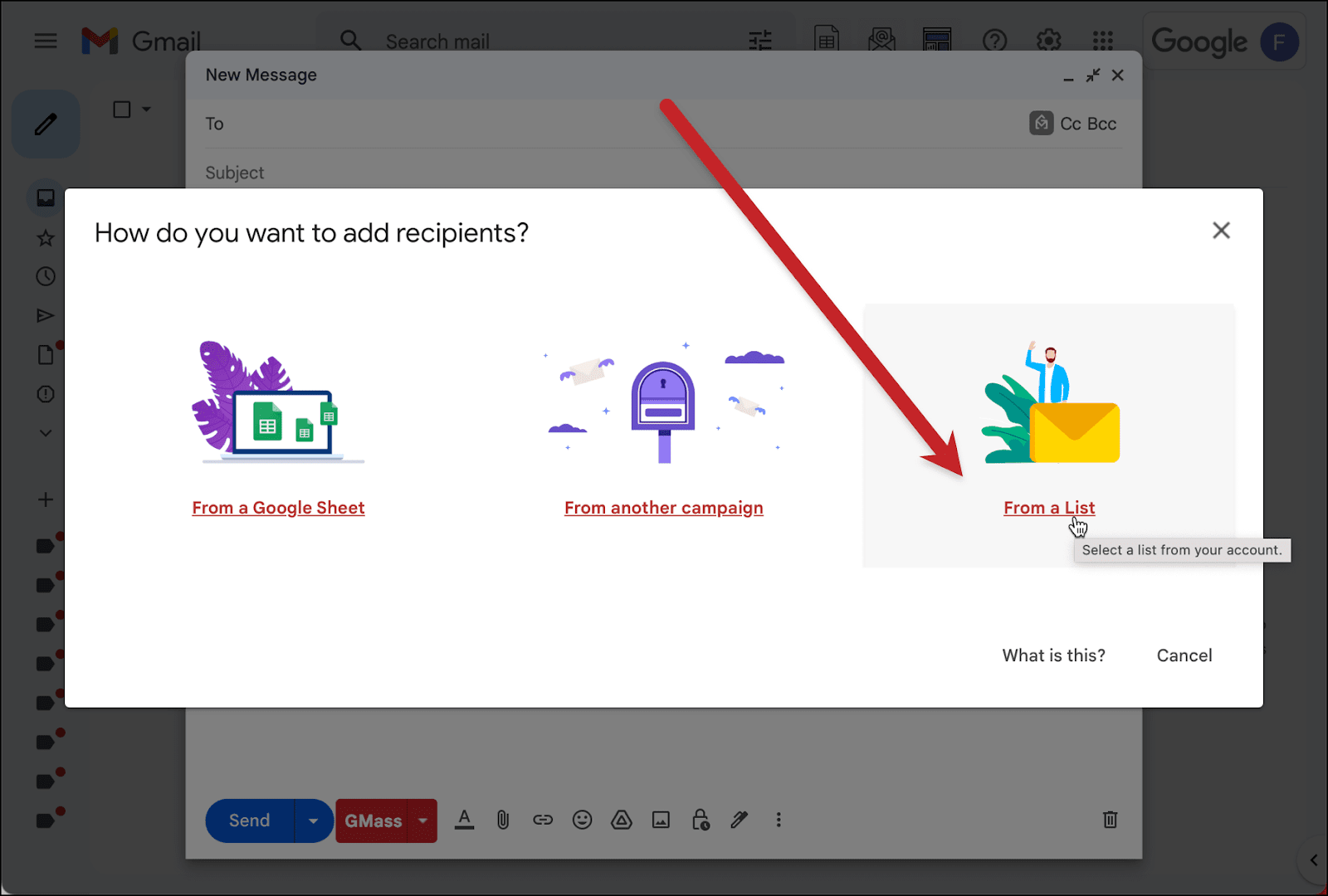The width and height of the screenshot is (1328, 896).
Task: Add Cc recipients
Action: (1071, 124)
